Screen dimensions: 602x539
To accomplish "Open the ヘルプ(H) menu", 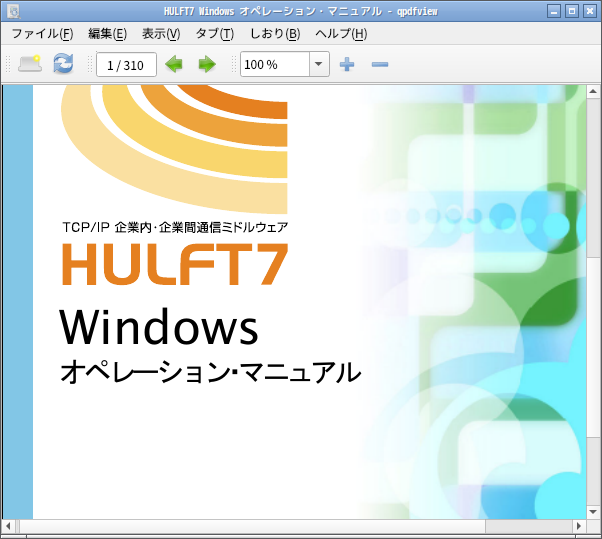I will [341, 34].
